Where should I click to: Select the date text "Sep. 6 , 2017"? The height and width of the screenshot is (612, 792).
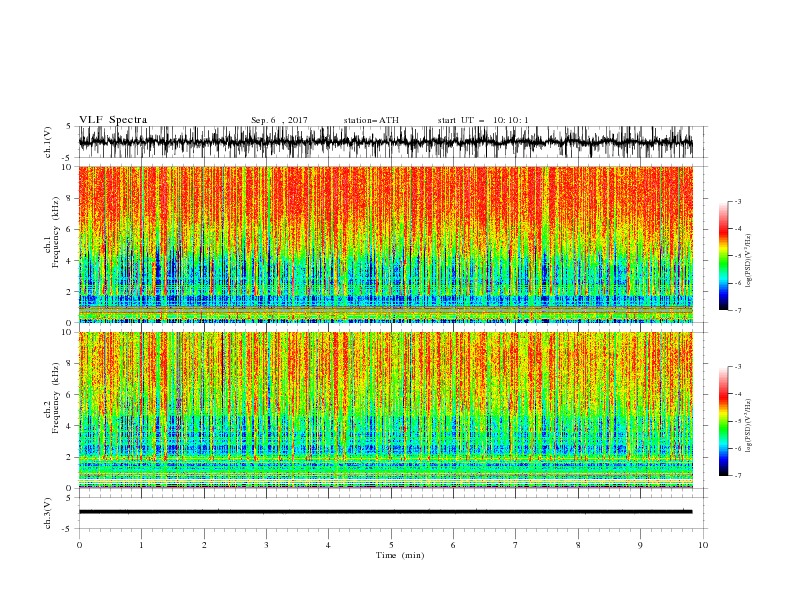pyautogui.click(x=279, y=120)
